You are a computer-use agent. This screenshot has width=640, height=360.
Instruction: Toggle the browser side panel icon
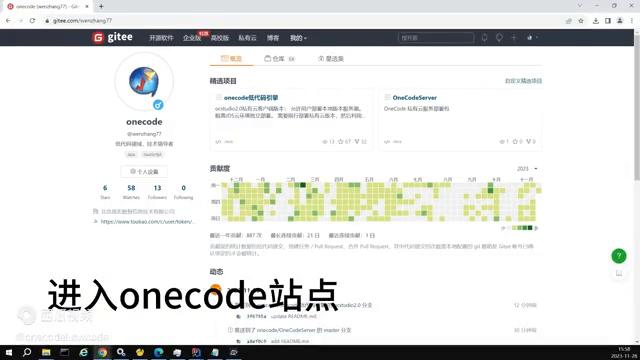coord(608,20)
